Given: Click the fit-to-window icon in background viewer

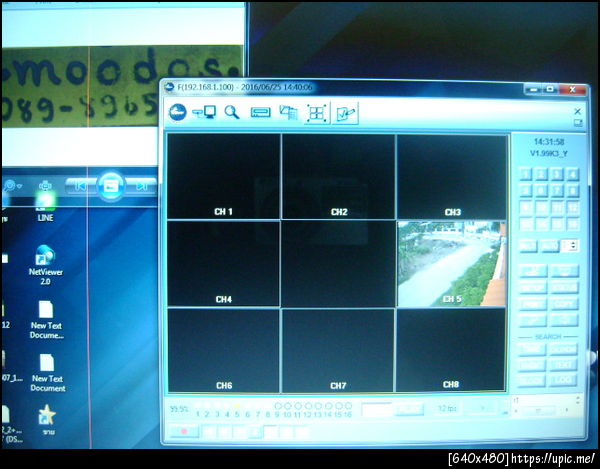Looking at the screenshot, I should pyautogui.click(x=45, y=186).
